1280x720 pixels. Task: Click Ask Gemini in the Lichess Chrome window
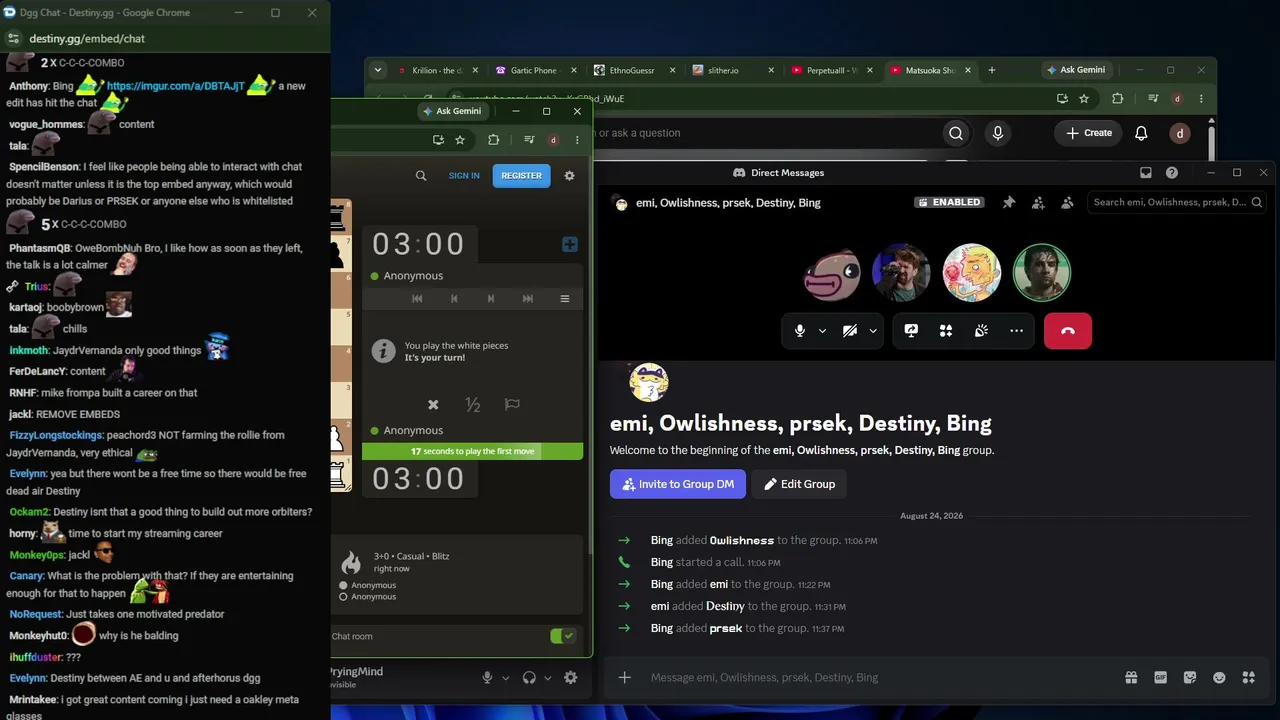click(x=452, y=111)
